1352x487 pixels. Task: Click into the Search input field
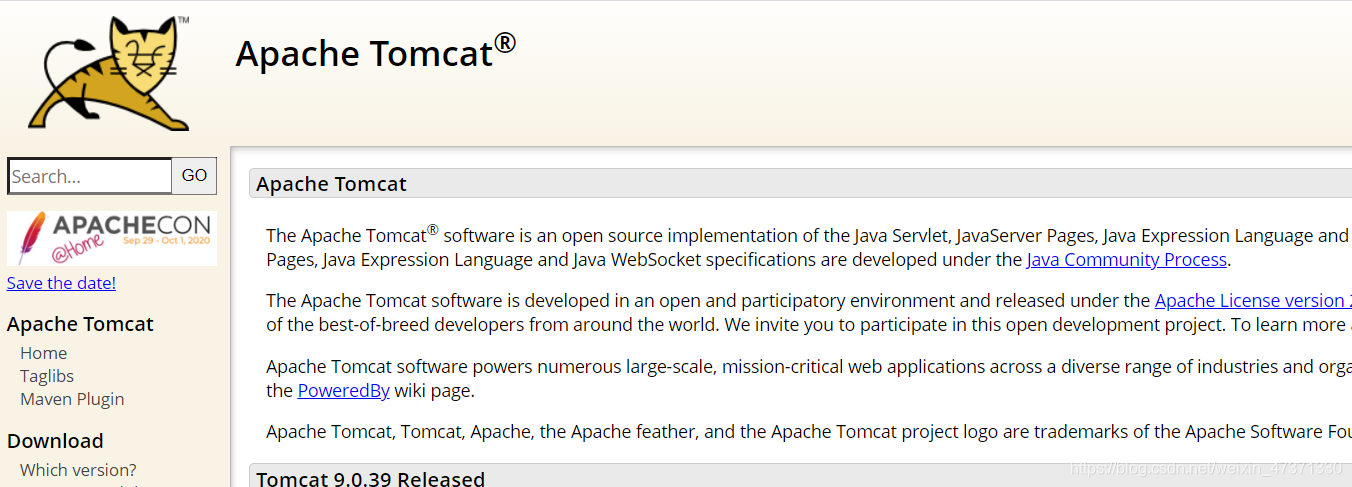[x=90, y=176]
